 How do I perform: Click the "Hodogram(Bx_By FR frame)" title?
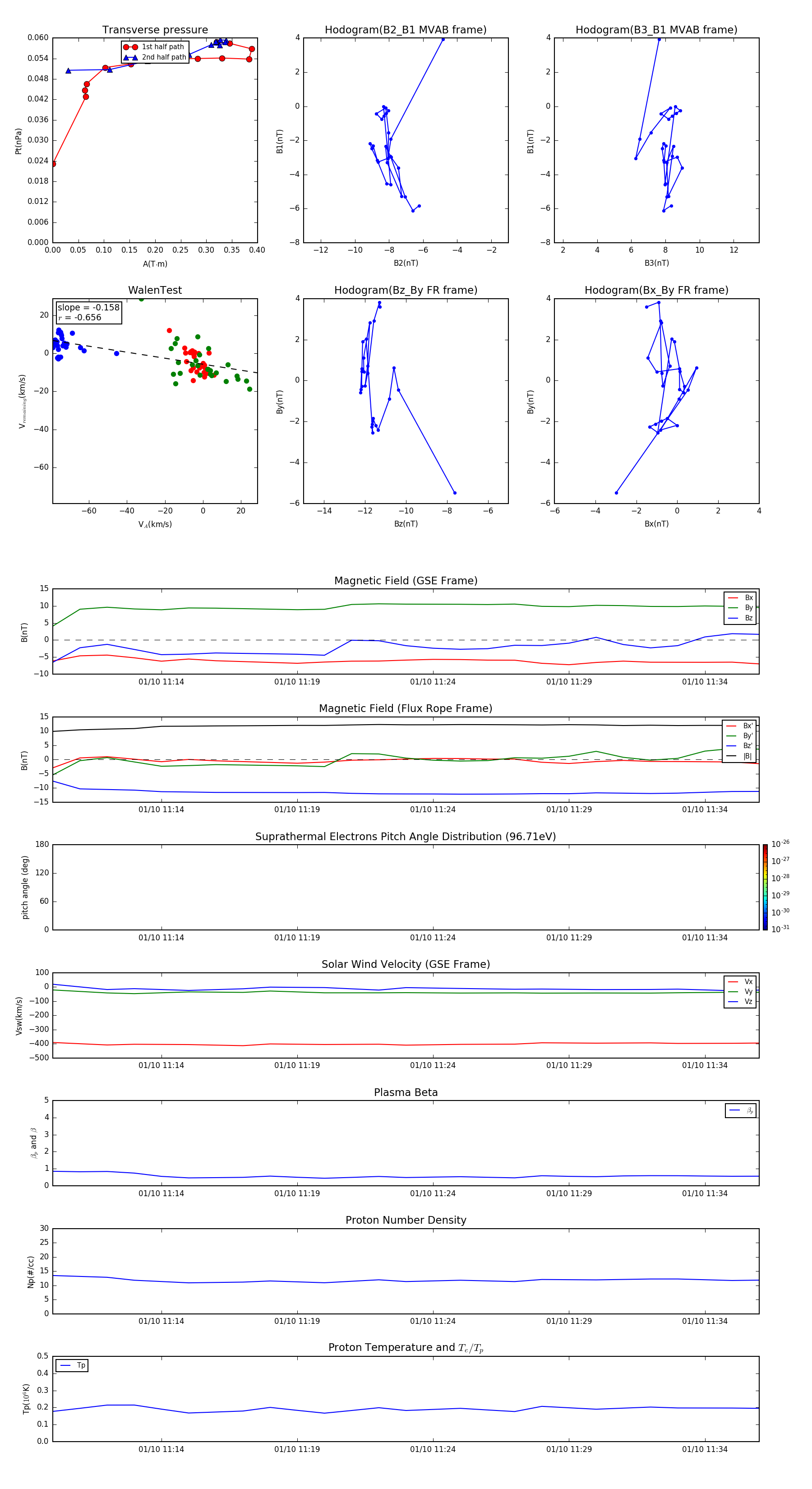pyautogui.click(x=656, y=290)
